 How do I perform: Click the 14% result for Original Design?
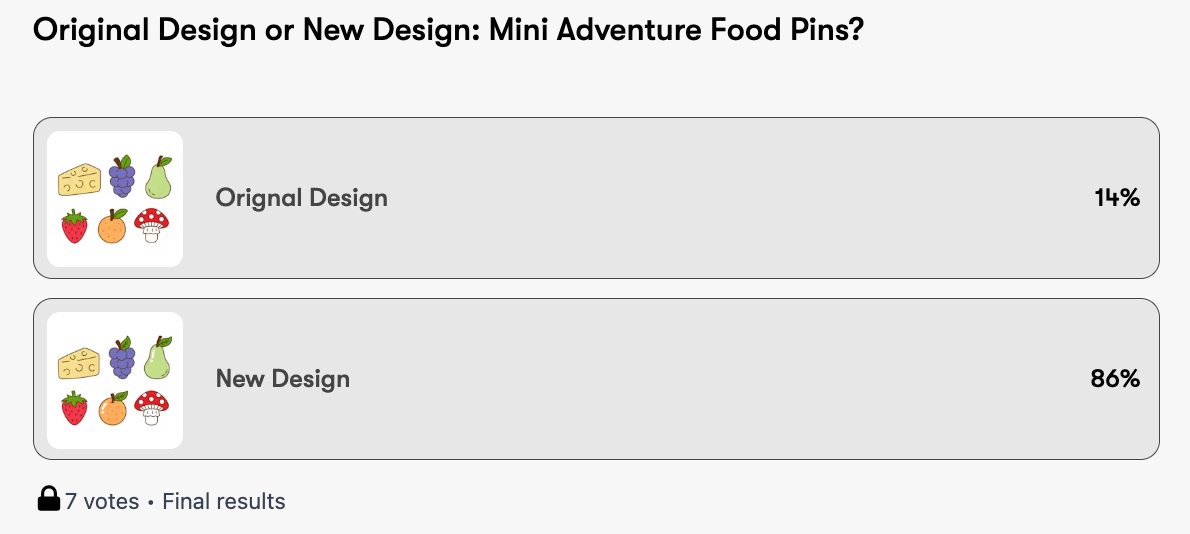(1117, 198)
